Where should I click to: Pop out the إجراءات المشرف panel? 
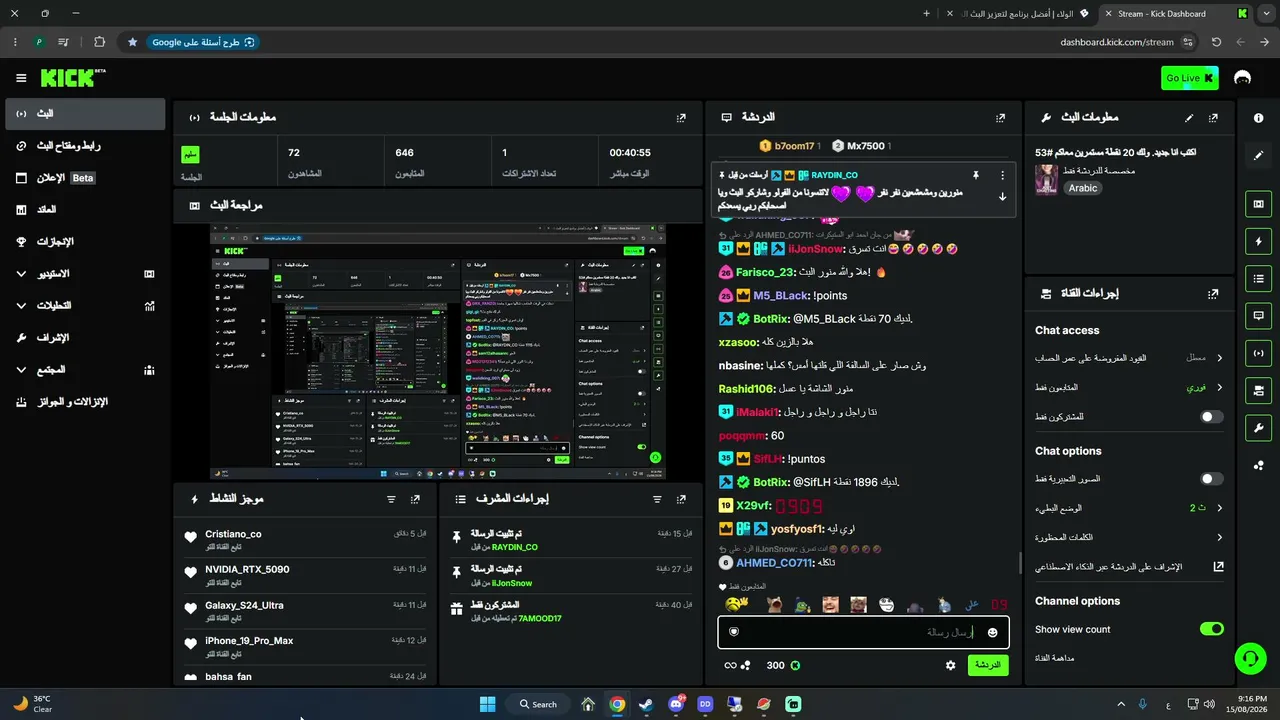coord(681,499)
